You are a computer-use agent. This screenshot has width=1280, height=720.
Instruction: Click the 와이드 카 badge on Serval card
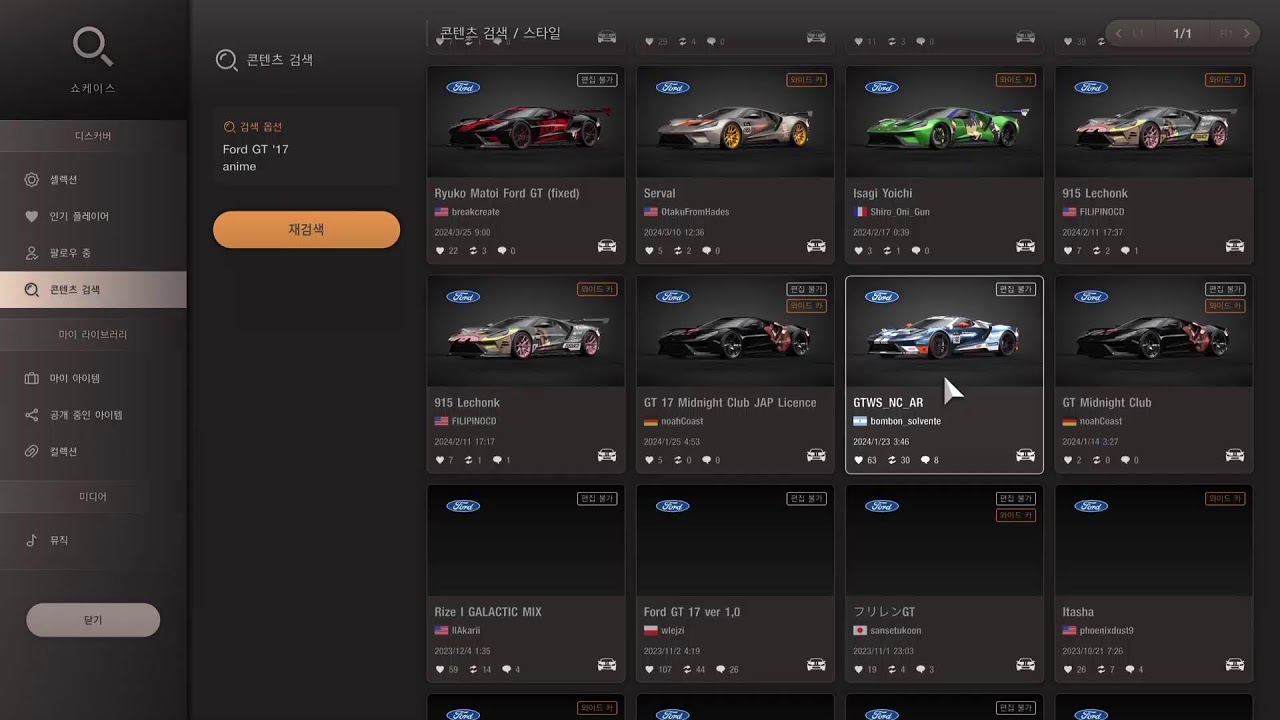pyautogui.click(x=806, y=80)
